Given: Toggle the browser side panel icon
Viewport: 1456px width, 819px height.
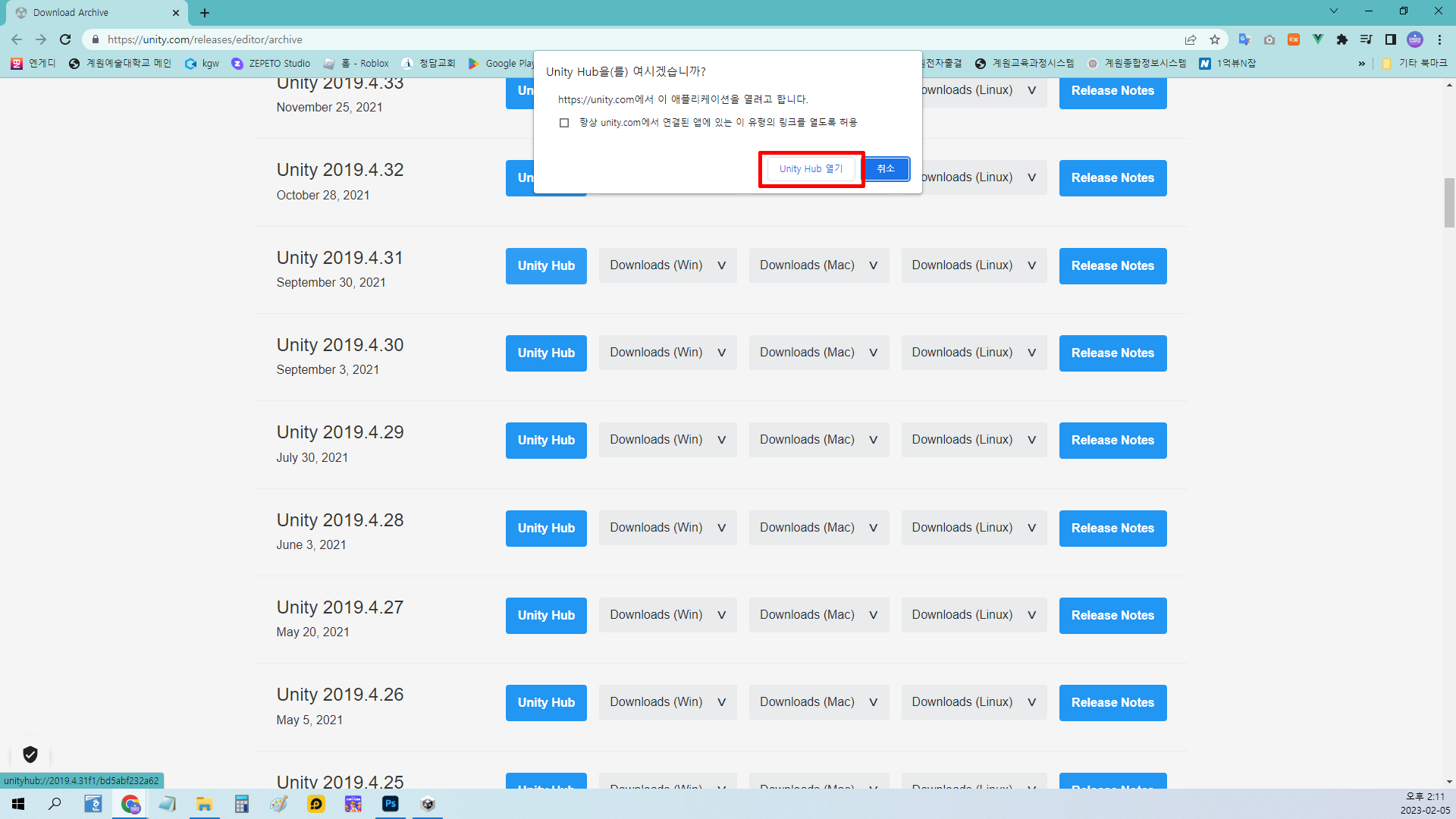Looking at the screenshot, I should (x=1391, y=39).
